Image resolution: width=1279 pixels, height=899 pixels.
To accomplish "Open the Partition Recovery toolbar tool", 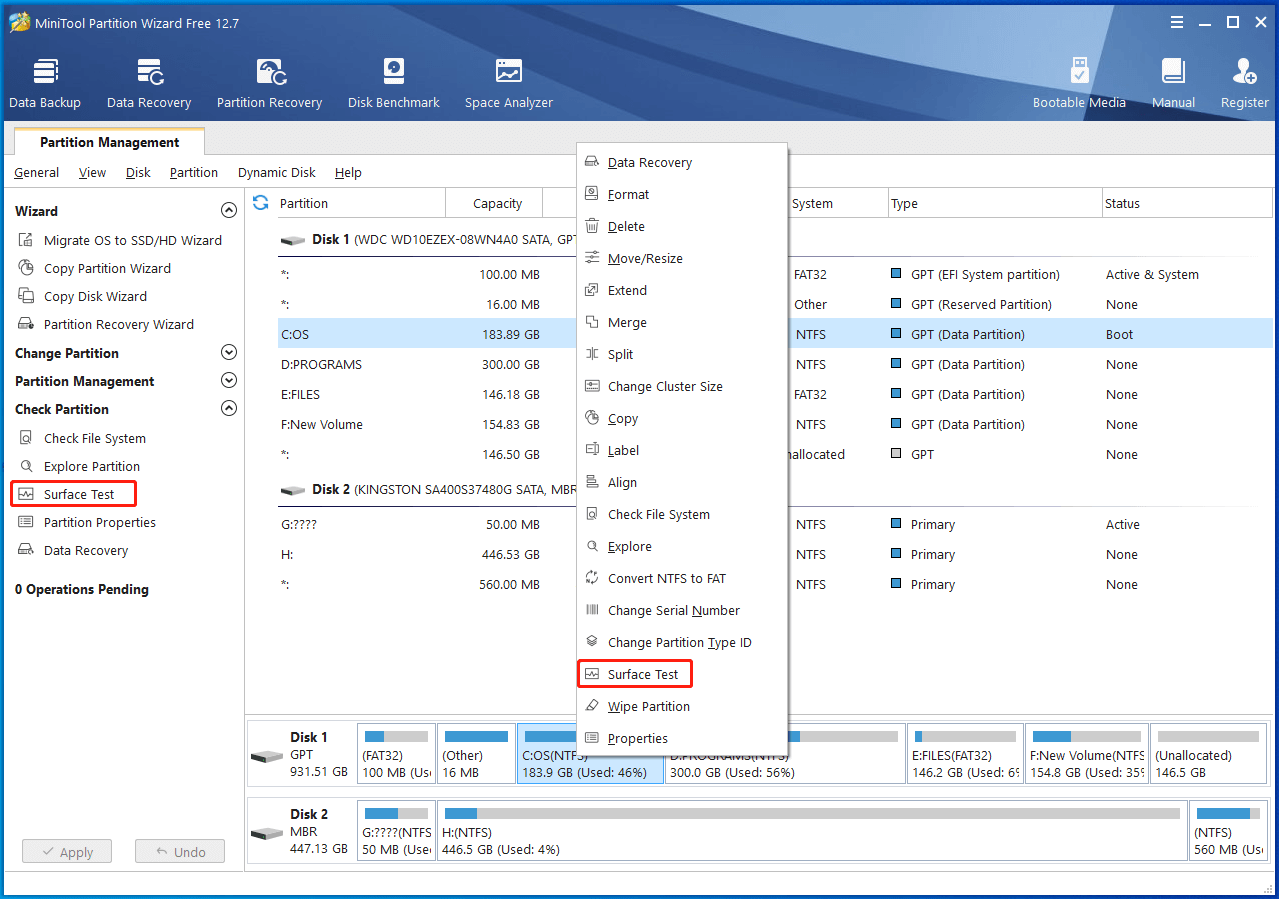I will [x=269, y=84].
